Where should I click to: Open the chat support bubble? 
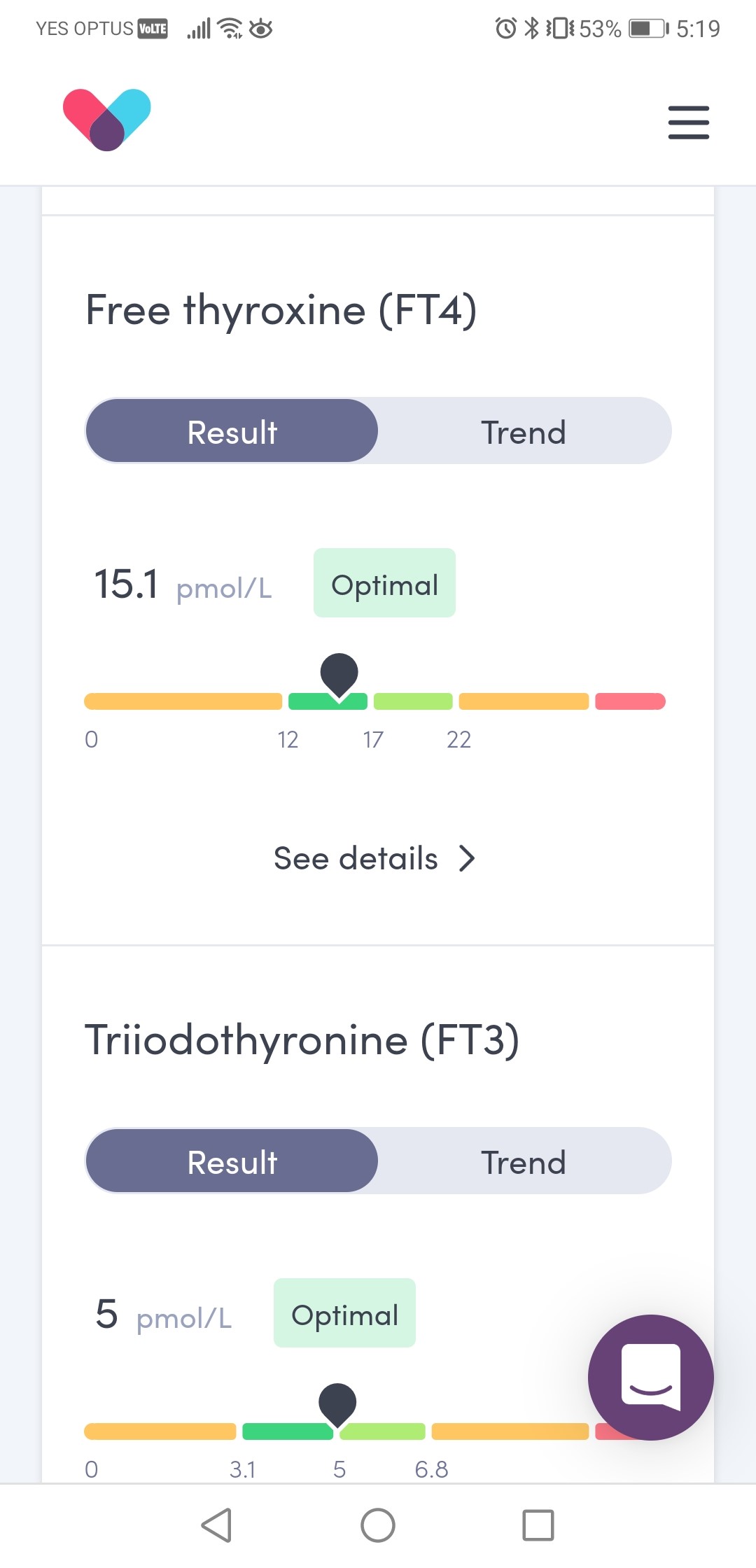click(x=650, y=1377)
